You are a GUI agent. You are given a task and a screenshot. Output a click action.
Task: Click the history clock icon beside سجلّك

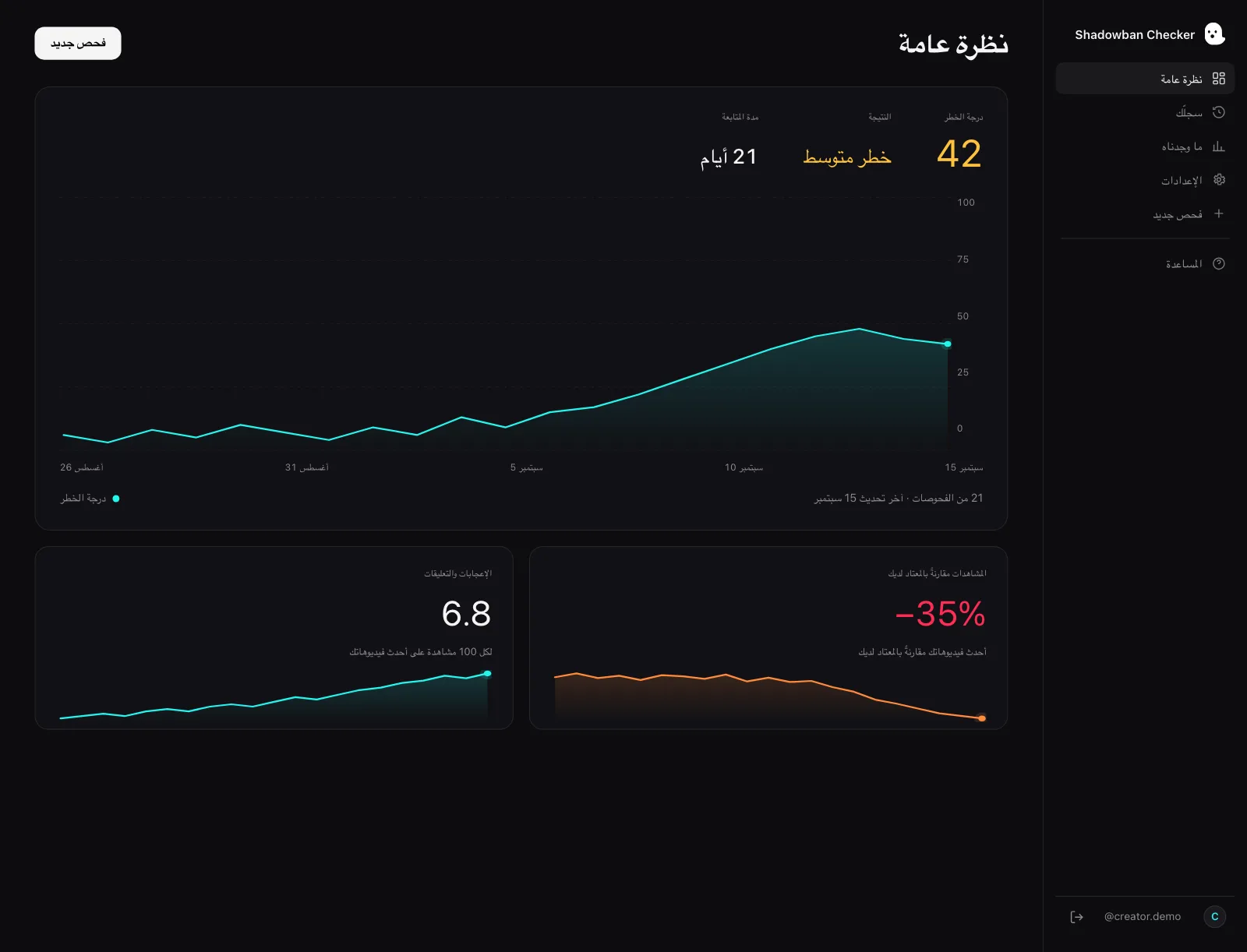(x=1219, y=112)
